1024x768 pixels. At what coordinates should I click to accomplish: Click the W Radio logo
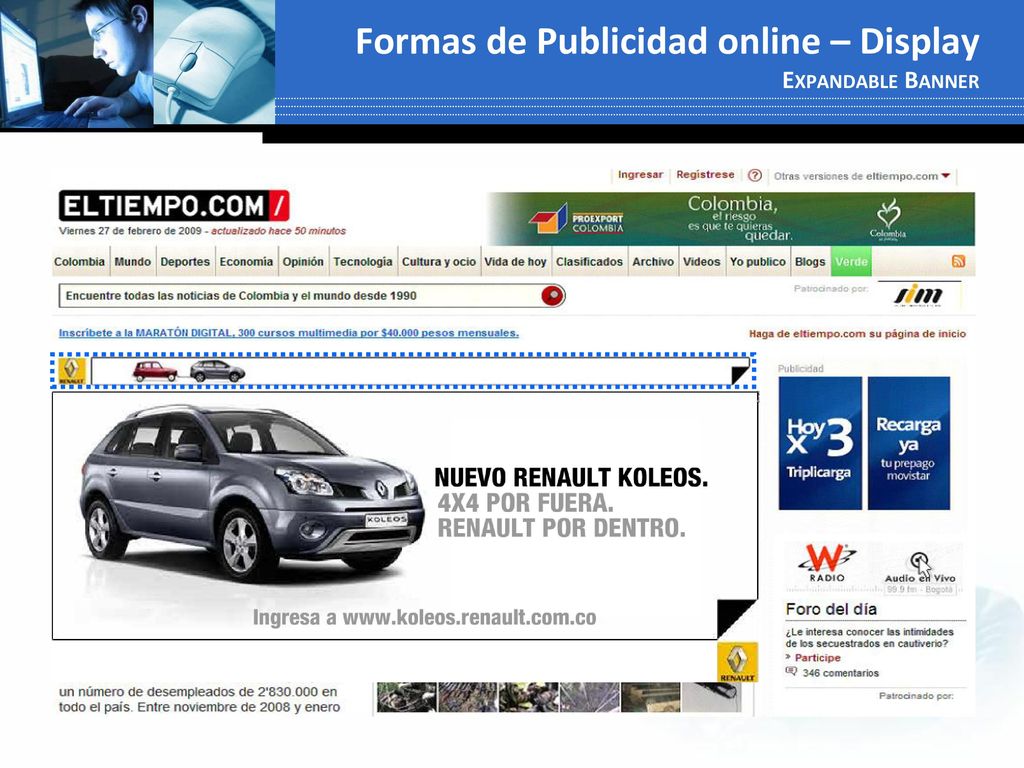click(x=827, y=563)
